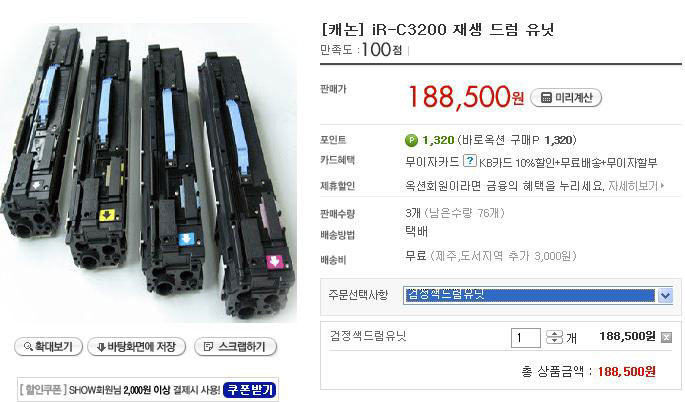Click the drum unit product photo
Image resolution: width=685 pixels, height=402 pixels.
pos(149,173)
